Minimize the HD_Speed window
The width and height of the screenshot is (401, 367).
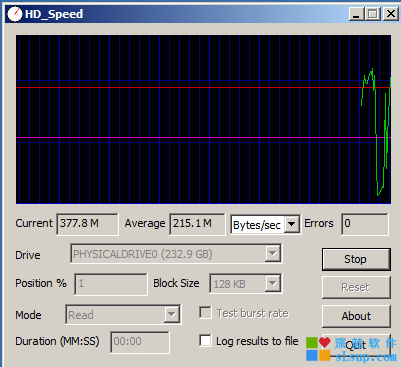356,14
